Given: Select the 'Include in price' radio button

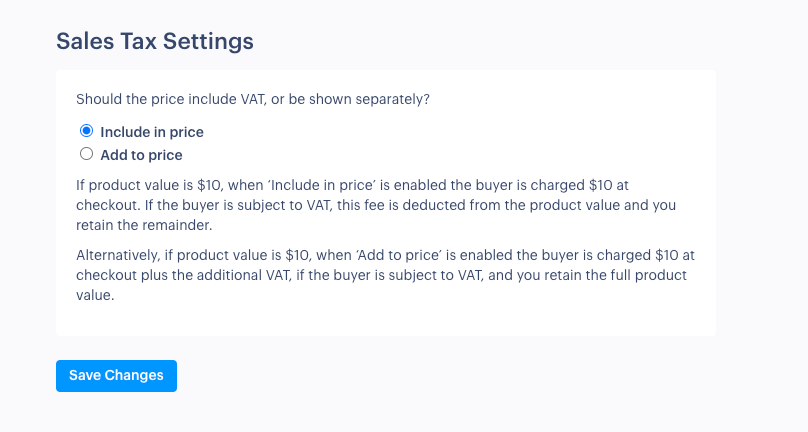Looking at the screenshot, I should [x=87, y=131].
